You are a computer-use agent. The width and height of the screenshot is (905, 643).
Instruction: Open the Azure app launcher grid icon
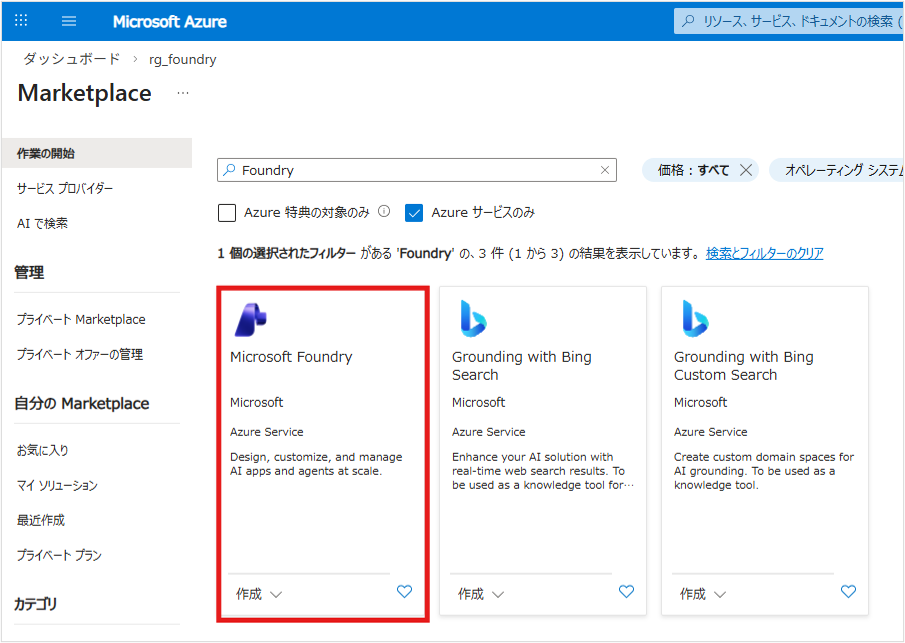tap(21, 21)
